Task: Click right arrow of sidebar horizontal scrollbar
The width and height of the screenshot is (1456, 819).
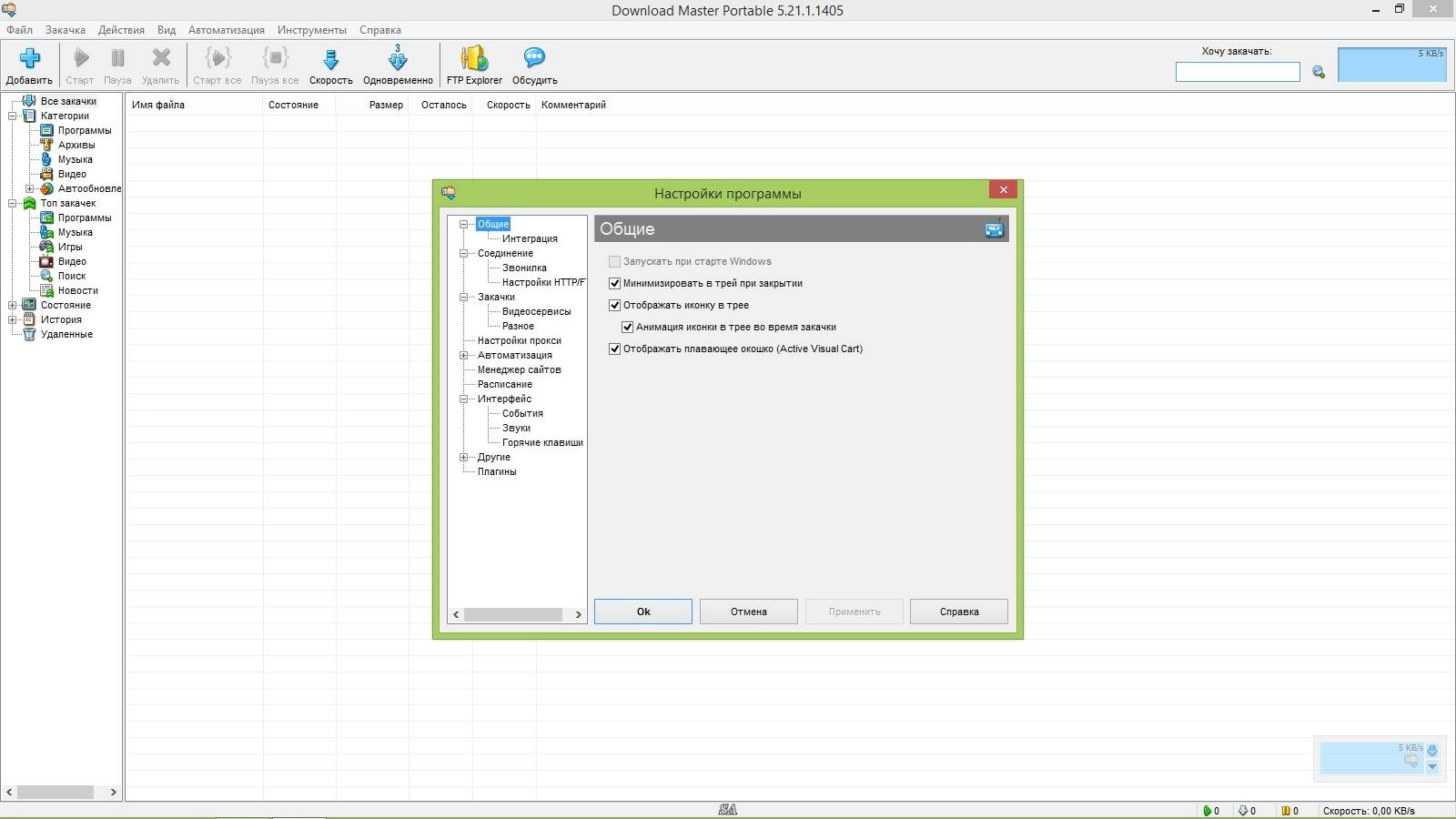Action: click(x=113, y=792)
